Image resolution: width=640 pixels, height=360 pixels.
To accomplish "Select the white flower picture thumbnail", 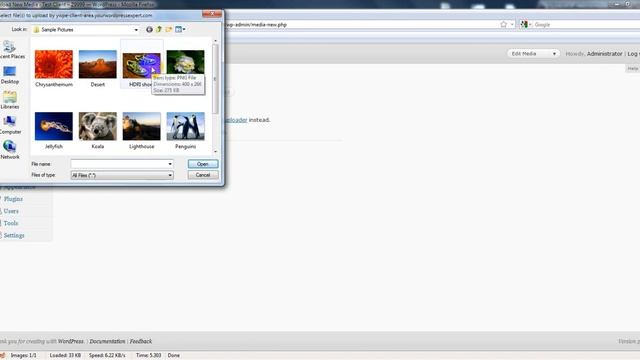I will [x=185, y=62].
